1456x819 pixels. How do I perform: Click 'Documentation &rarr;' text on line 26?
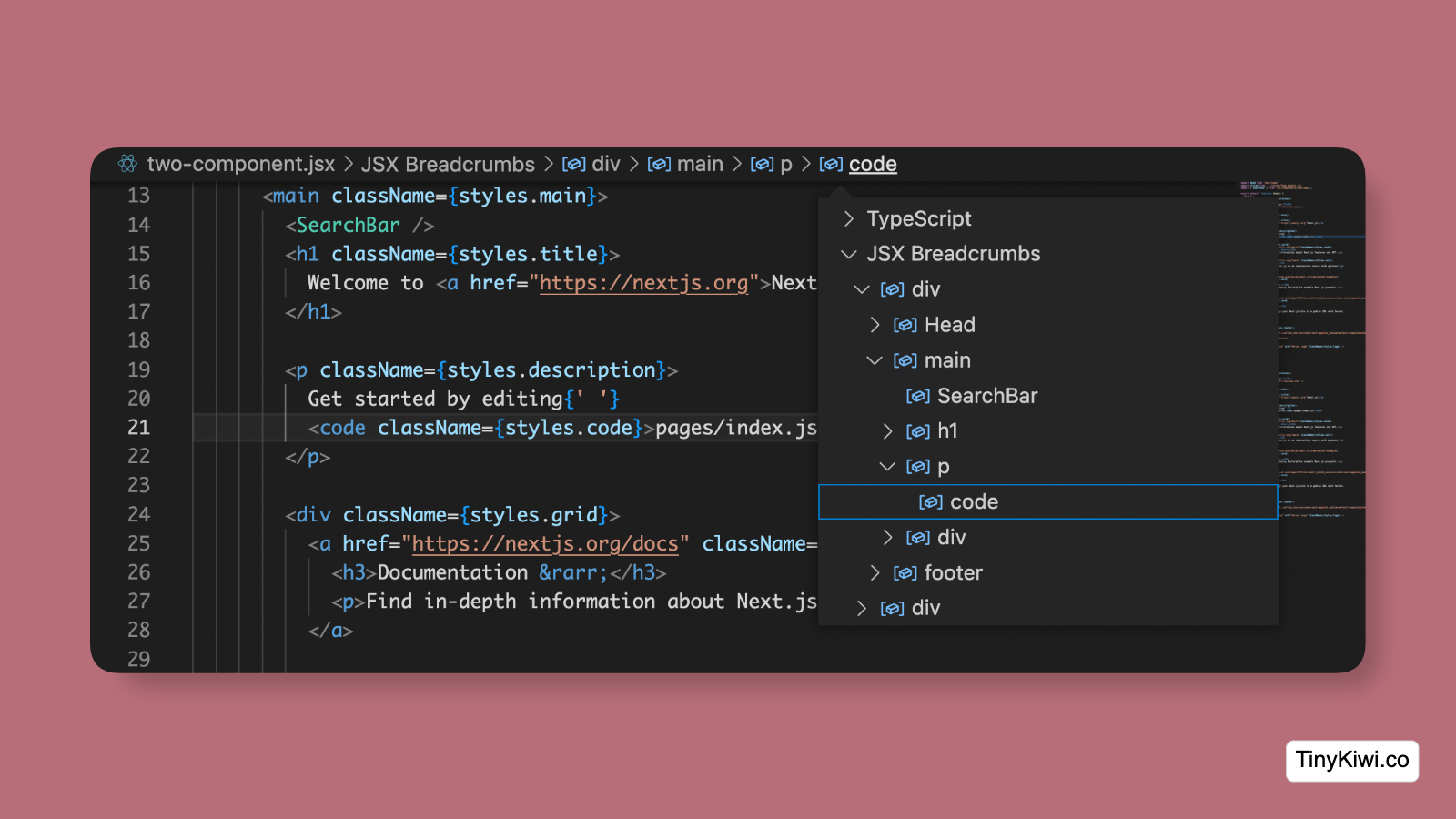[492, 572]
